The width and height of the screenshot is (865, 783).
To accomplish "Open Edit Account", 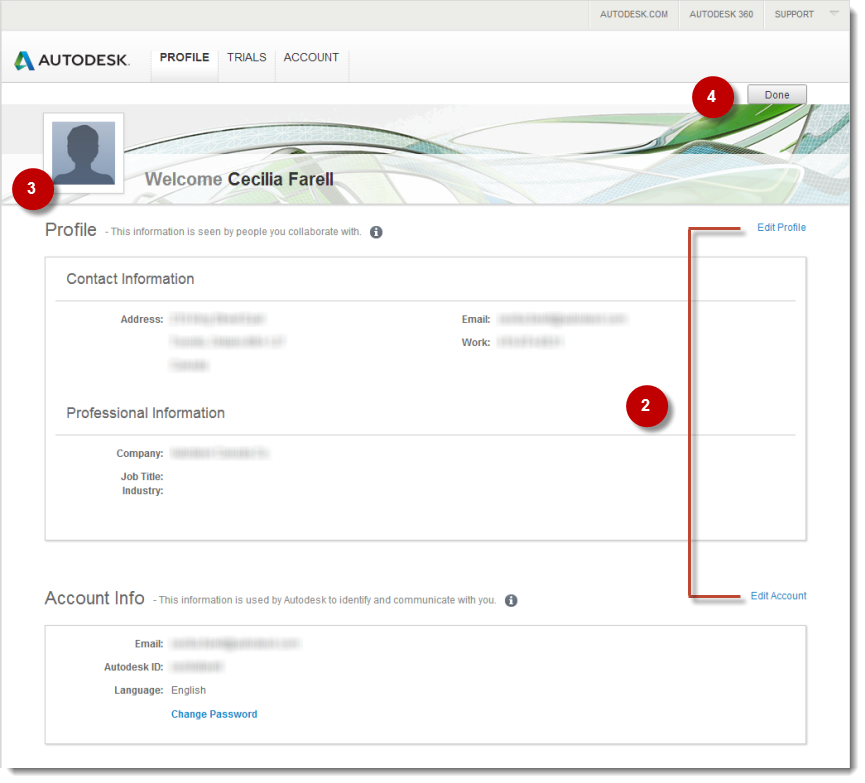I will [x=778, y=595].
